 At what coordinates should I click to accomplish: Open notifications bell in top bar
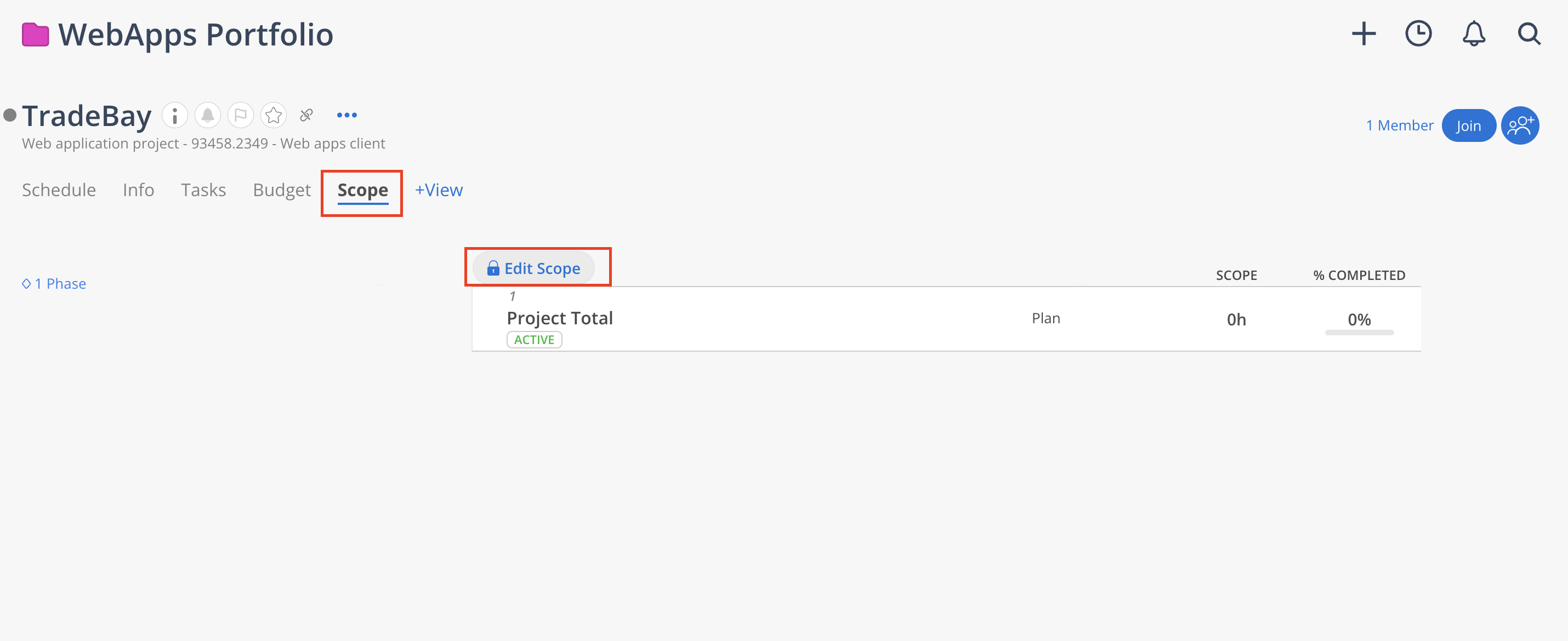[1474, 34]
